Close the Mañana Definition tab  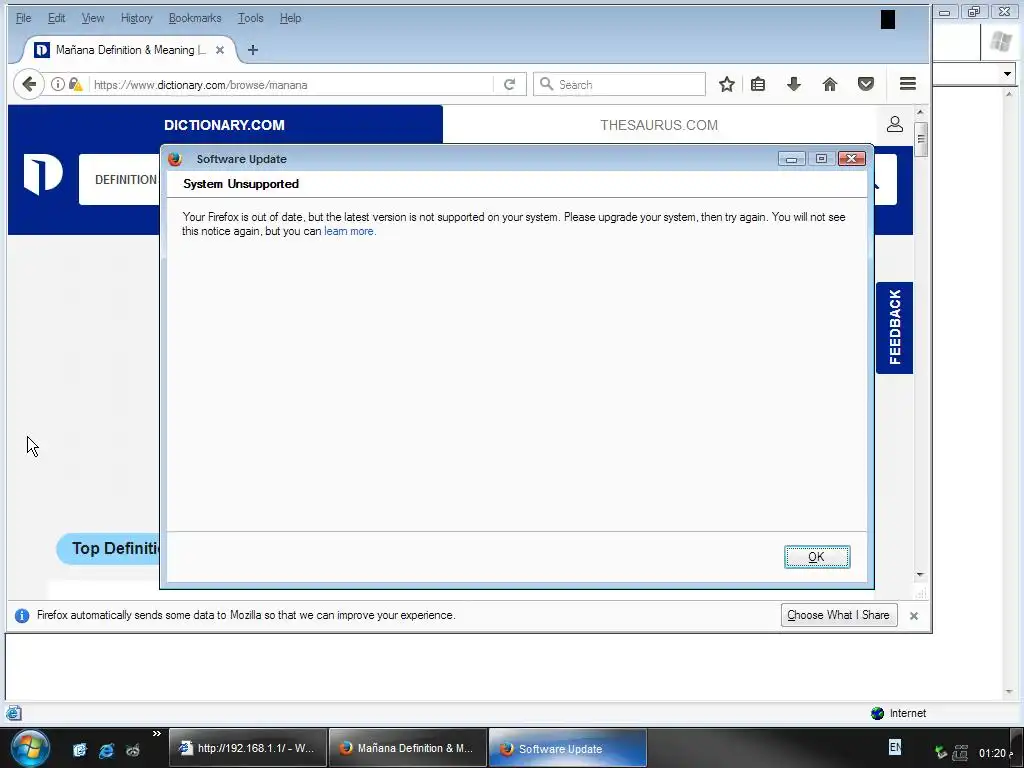(220, 50)
